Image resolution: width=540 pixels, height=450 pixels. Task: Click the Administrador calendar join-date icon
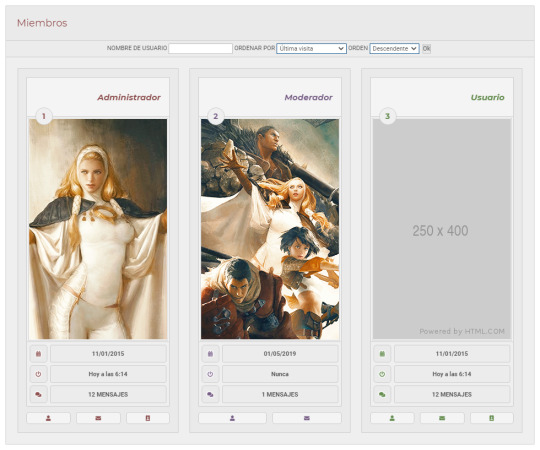click(x=38, y=354)
